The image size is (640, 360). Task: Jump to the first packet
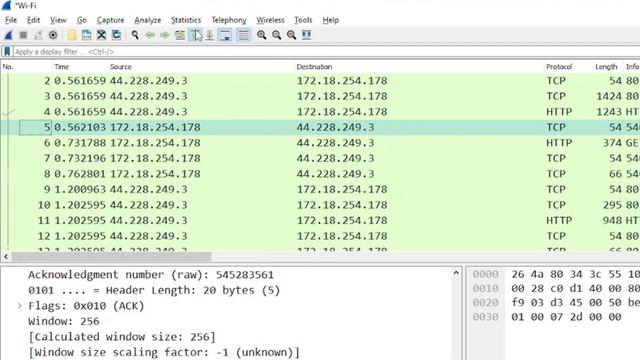(x=195, y=35)
